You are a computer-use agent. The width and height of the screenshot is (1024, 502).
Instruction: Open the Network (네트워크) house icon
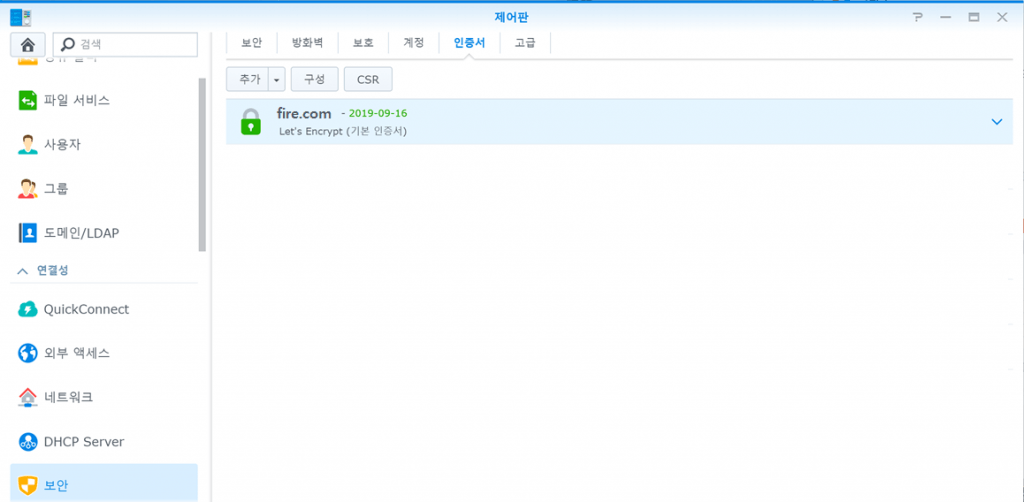[x=27, y=397]
